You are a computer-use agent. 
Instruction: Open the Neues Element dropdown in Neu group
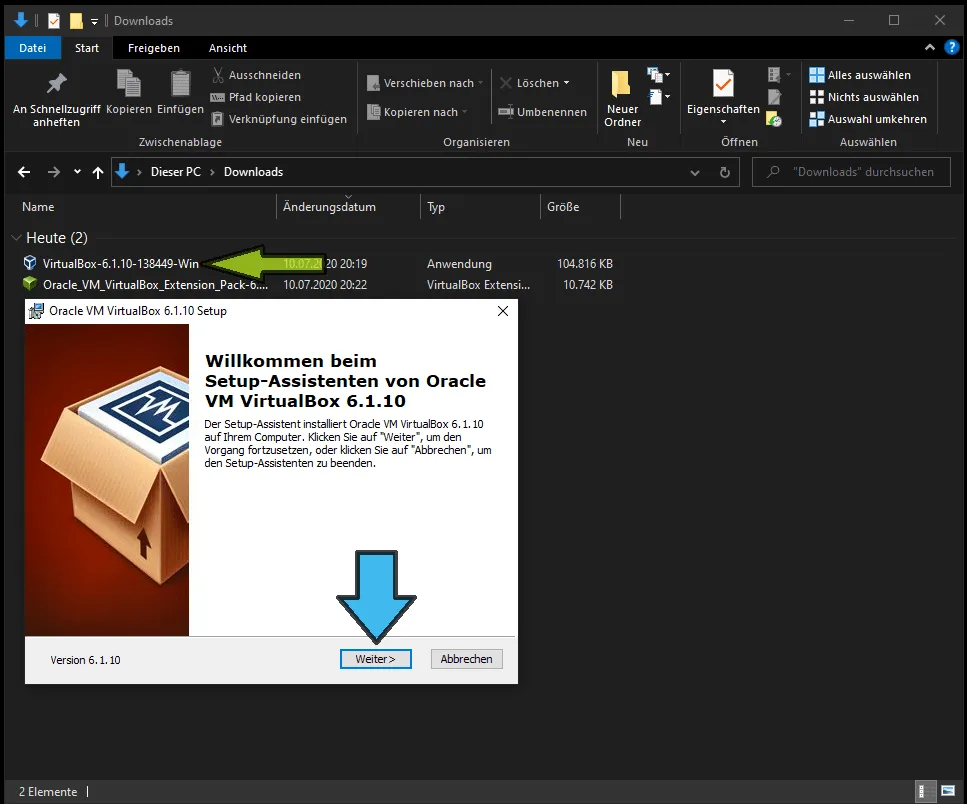click(x=658, y=75)
